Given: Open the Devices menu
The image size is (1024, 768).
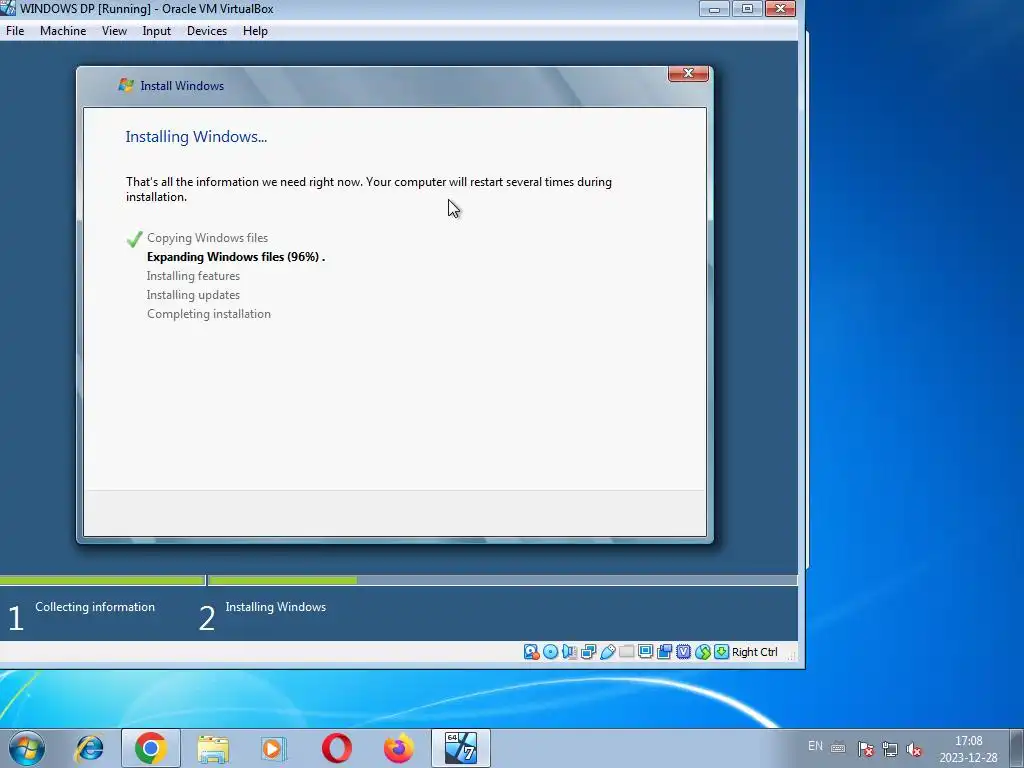Looking at the screenshot, I should pos(207,31).
